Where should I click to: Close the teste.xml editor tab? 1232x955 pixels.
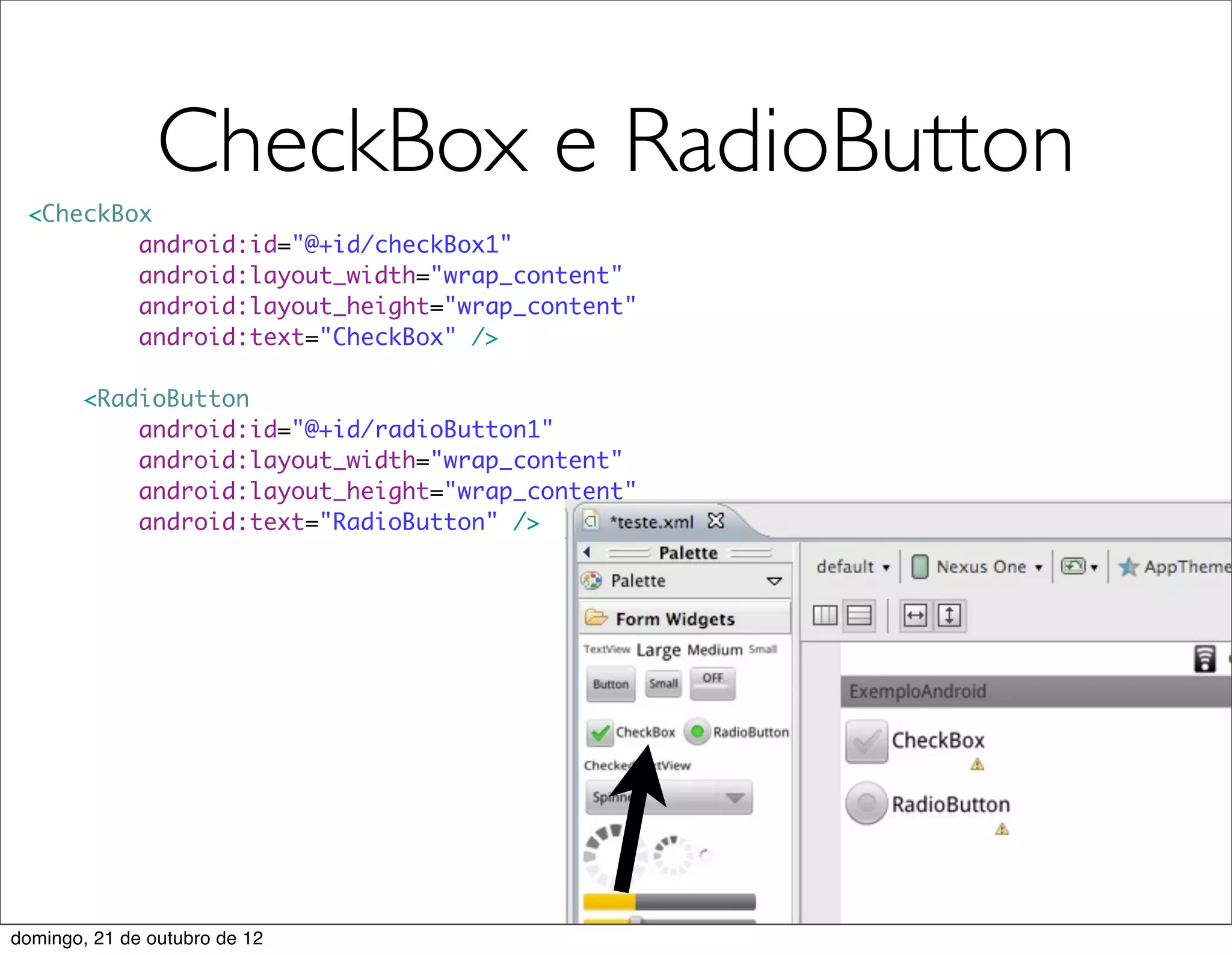point(716,521)
